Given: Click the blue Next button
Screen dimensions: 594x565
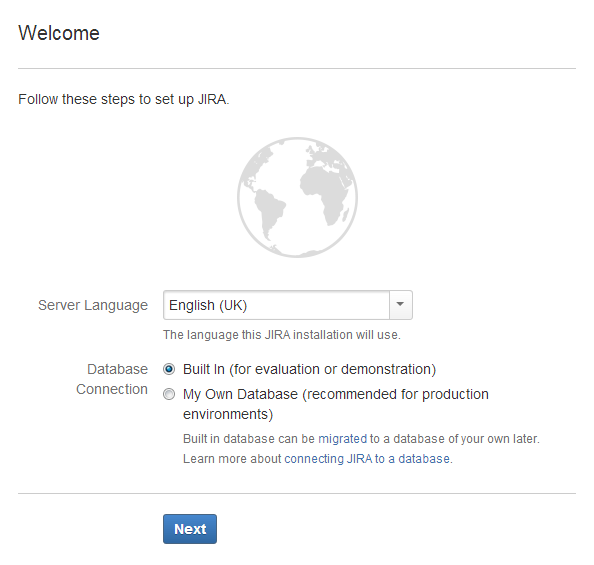Looking at the screenshot, I should pyautogui.click(x=190, y=529).
